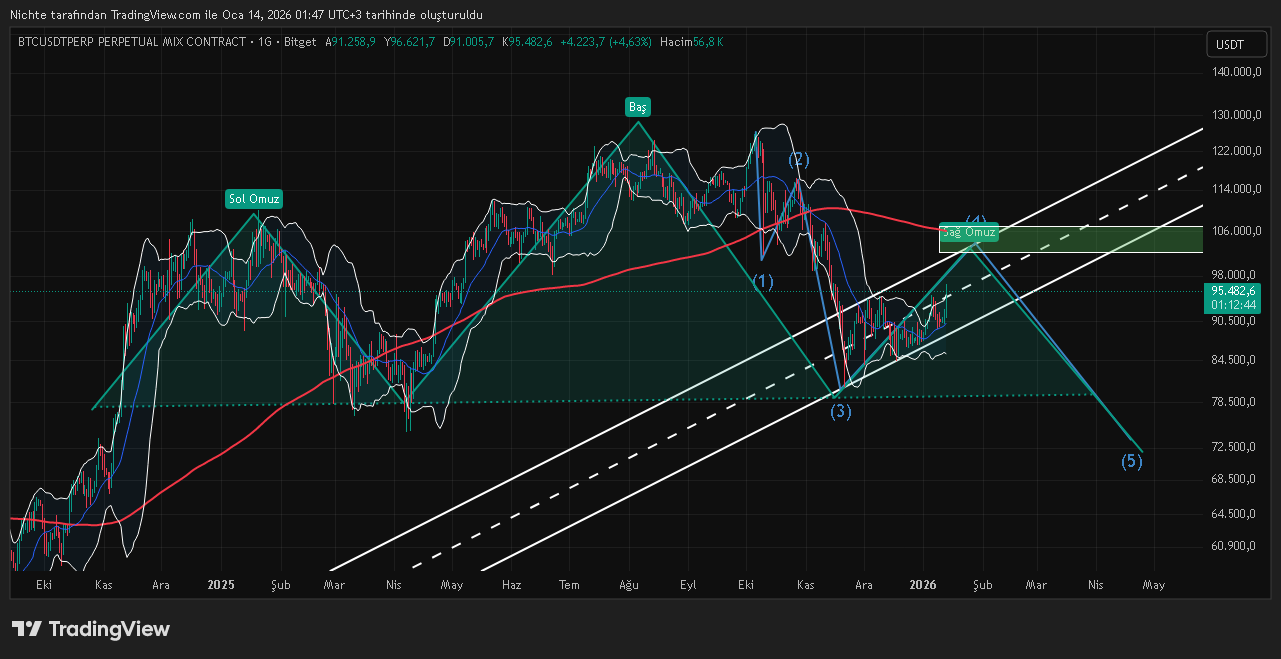Click the 2026 label on time axis
The height and width of the screenshot is (659, 1281).
click(x=923, y=584)
